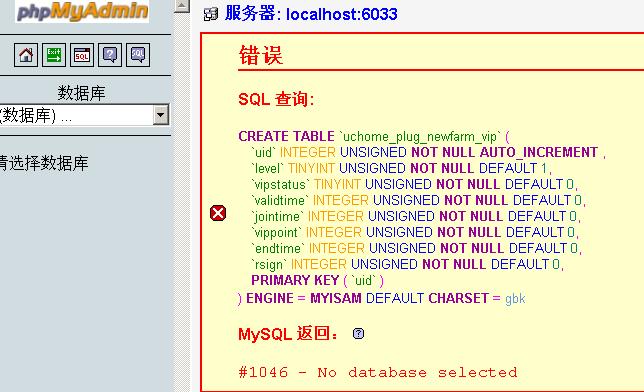This screenshot has height=392, width=644.
Task: Click the MySQL 返回 heading
Action: (x=288, y=334)
